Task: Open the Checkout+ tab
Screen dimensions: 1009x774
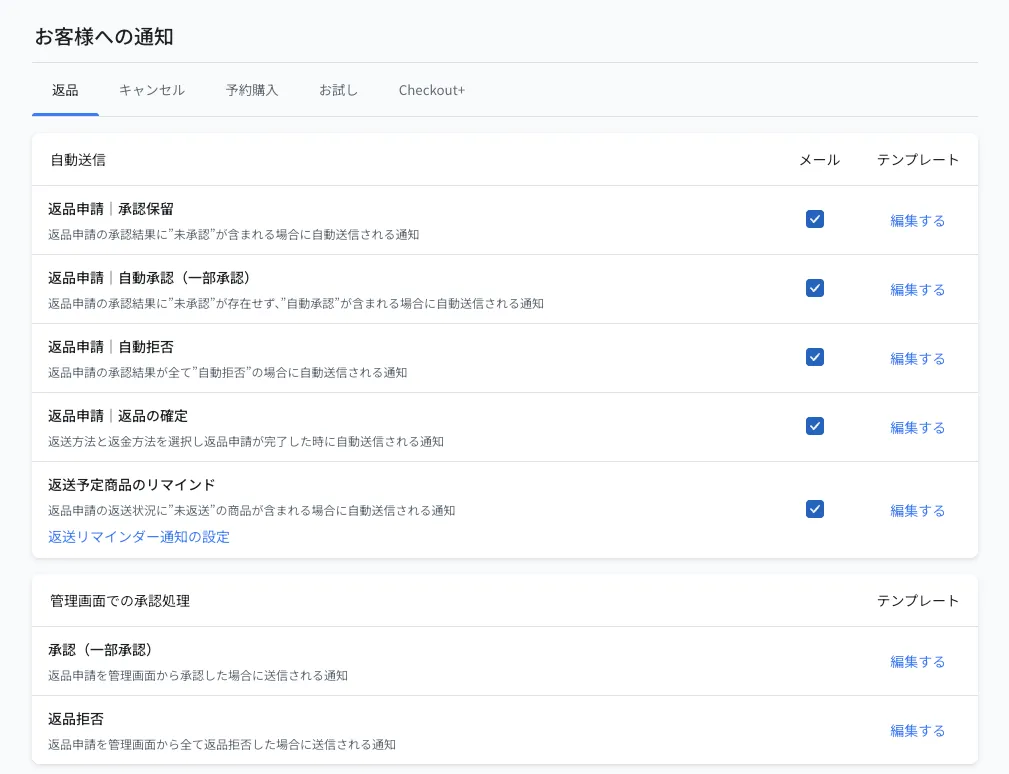Action: (x=431, y=90)
